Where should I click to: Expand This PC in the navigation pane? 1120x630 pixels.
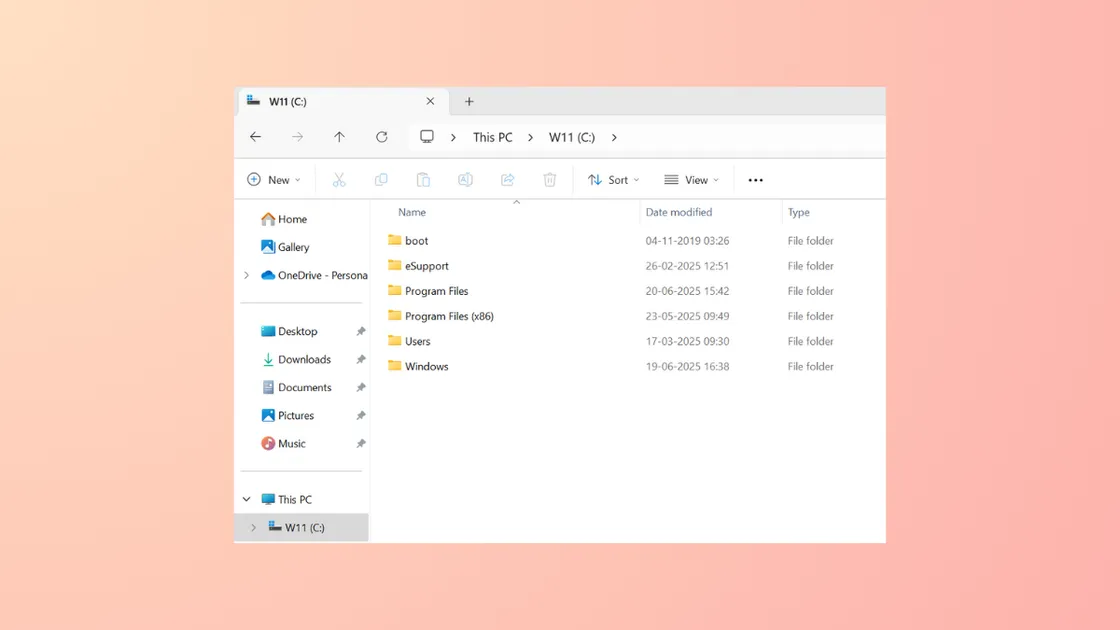pyautogui.click(x=246, y=498)
